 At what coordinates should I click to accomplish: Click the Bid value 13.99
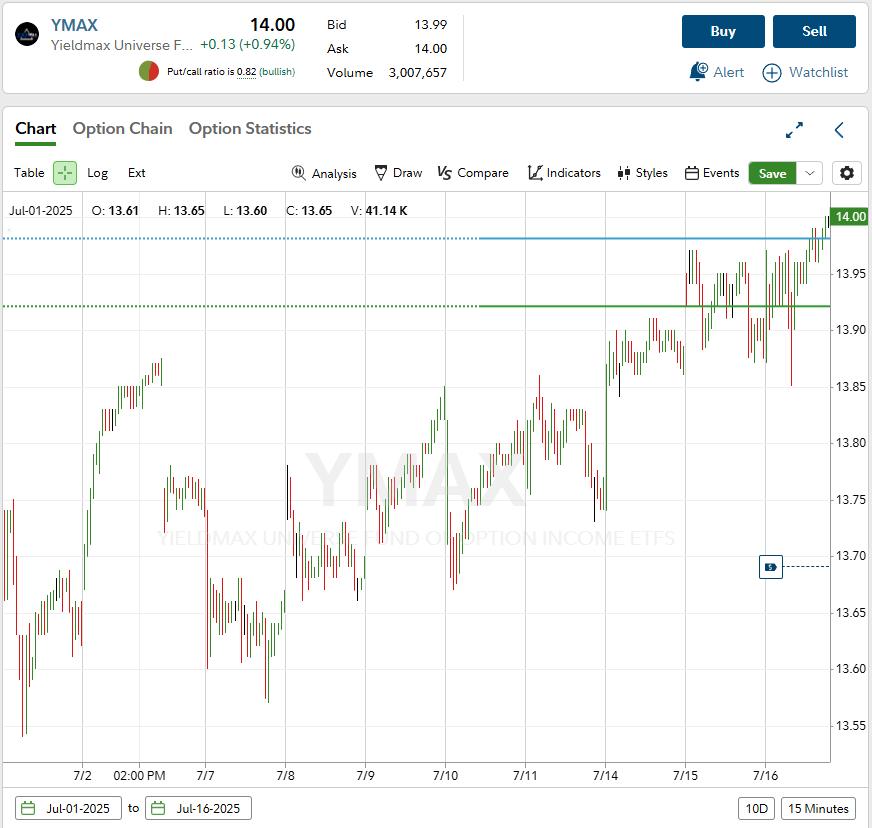(x=430, y=24)
